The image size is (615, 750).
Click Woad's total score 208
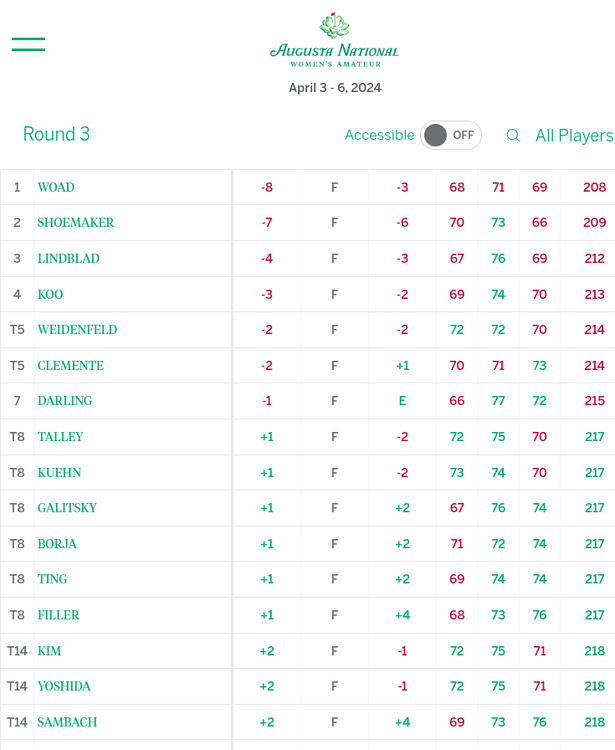[x=594, y=187]
